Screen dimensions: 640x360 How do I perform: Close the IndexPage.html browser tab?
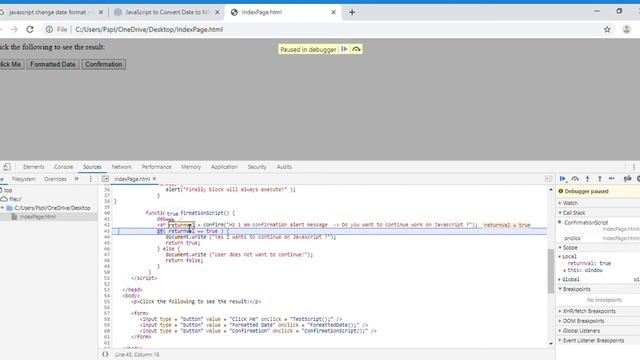tap(333, 12)
